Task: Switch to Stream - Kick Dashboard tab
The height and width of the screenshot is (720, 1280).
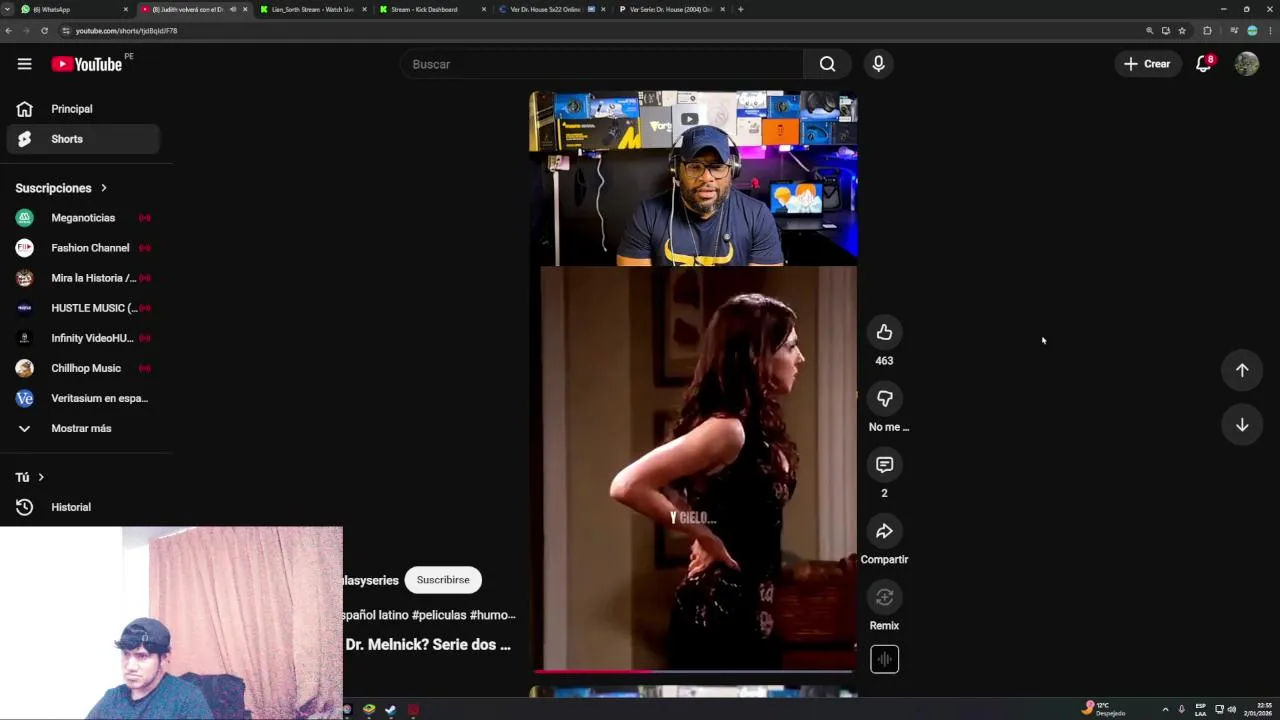Action: [432, 9]
